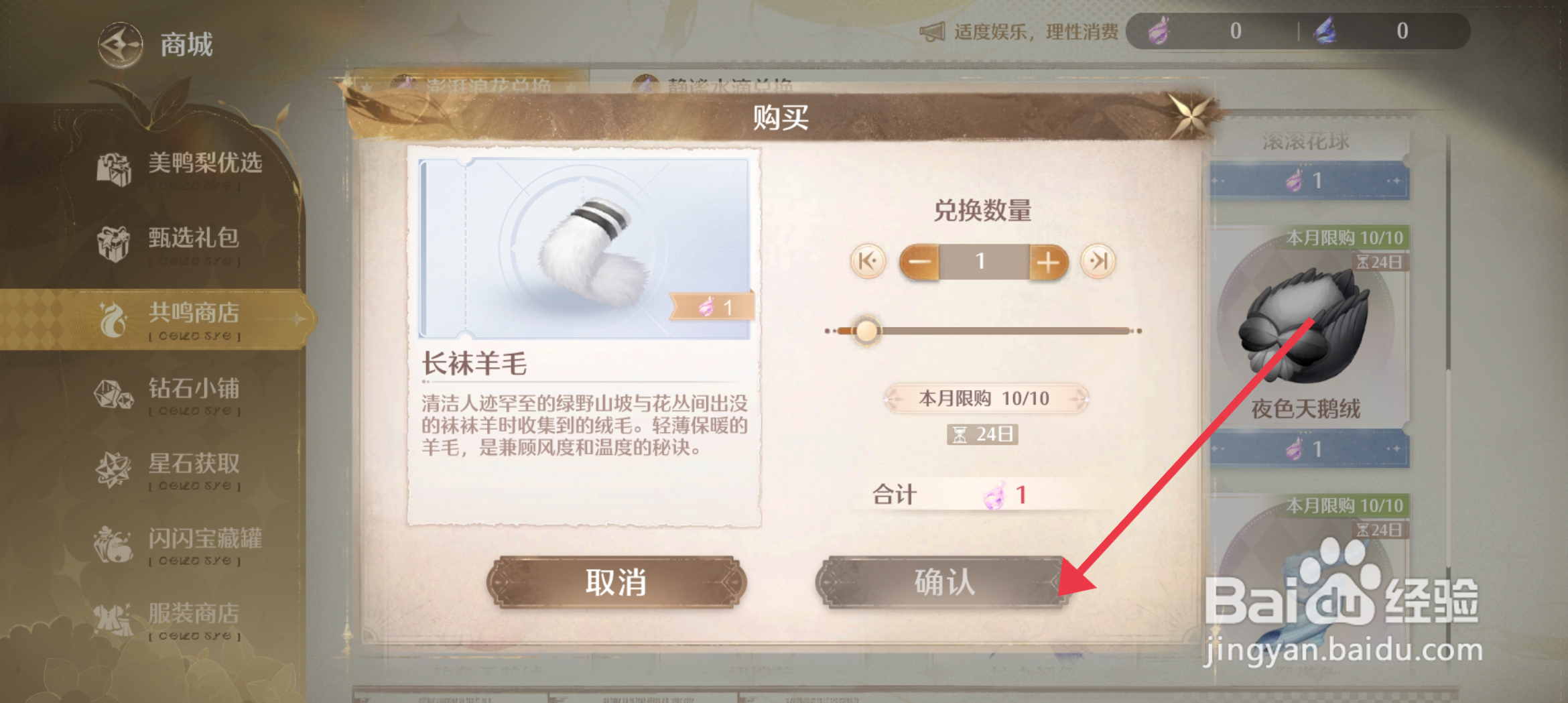Click the 长袜羊毛 item preview image

click(x=584, y=248)
